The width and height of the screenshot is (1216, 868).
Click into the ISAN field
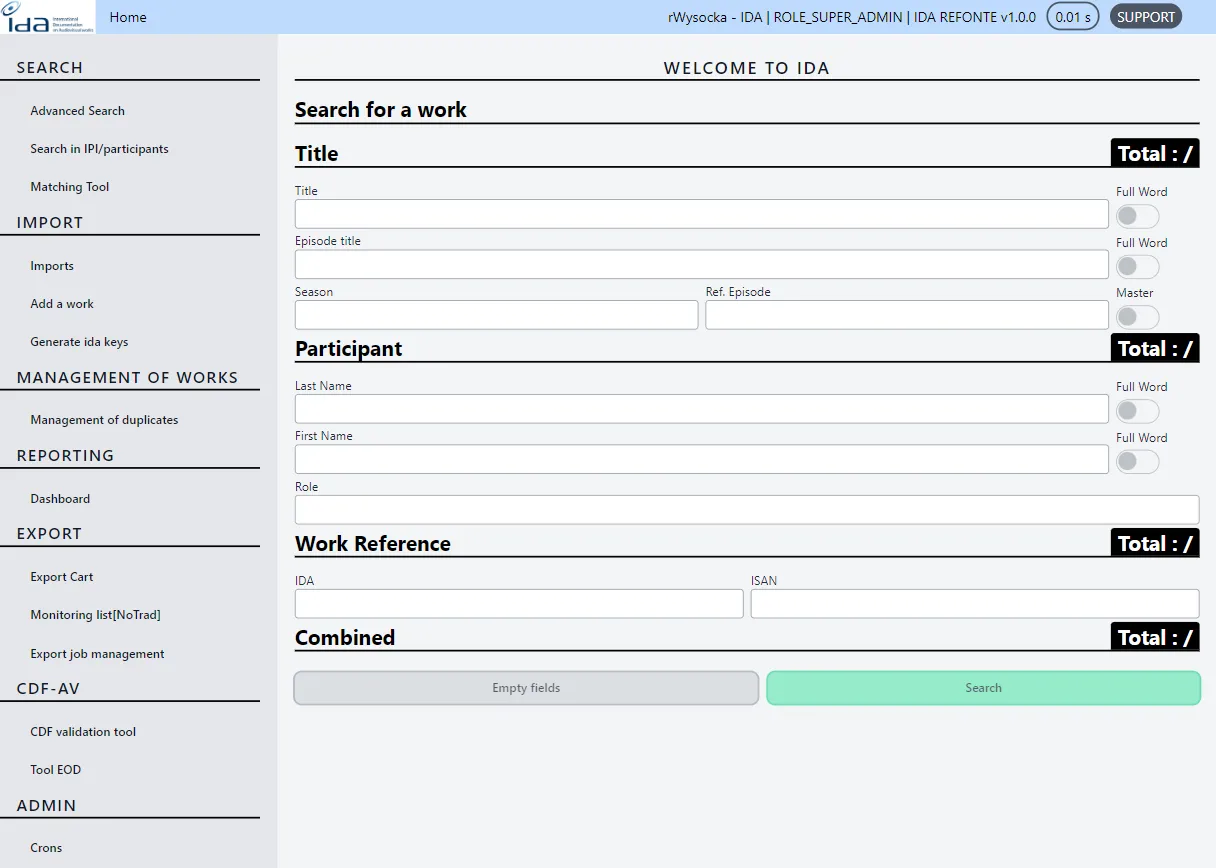coord(975,604)
